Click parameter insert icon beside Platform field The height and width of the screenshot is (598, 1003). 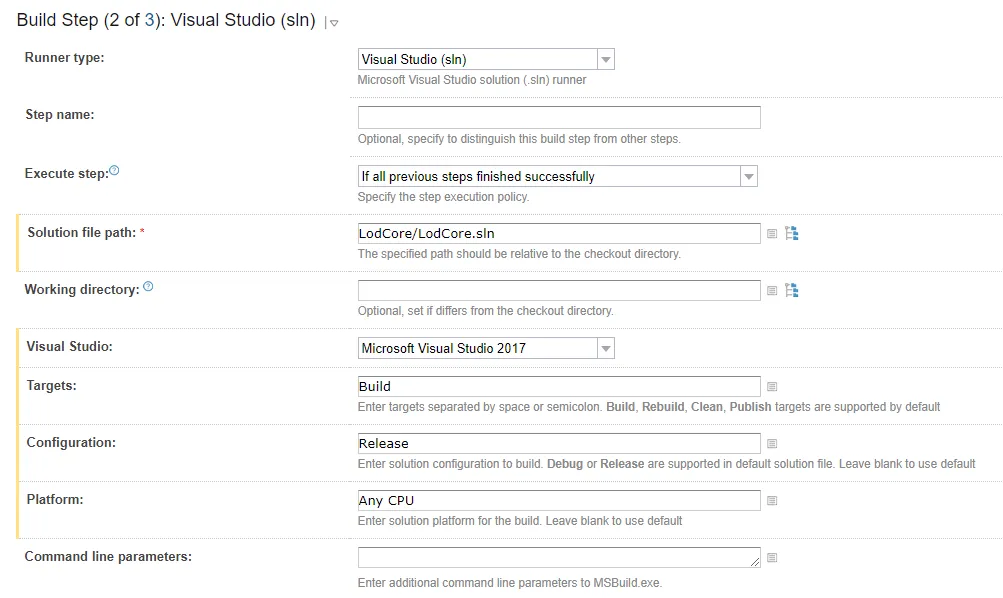click(x=772, y=501)
